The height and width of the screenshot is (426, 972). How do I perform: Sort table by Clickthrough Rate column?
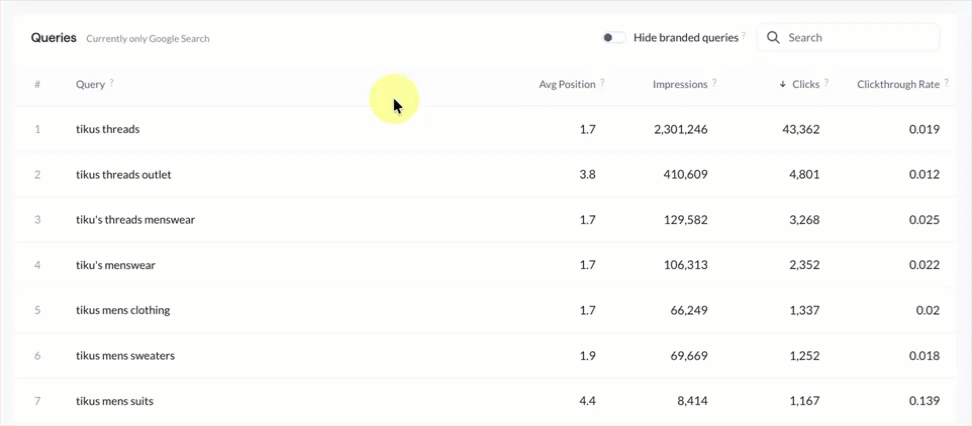(898, 84)
